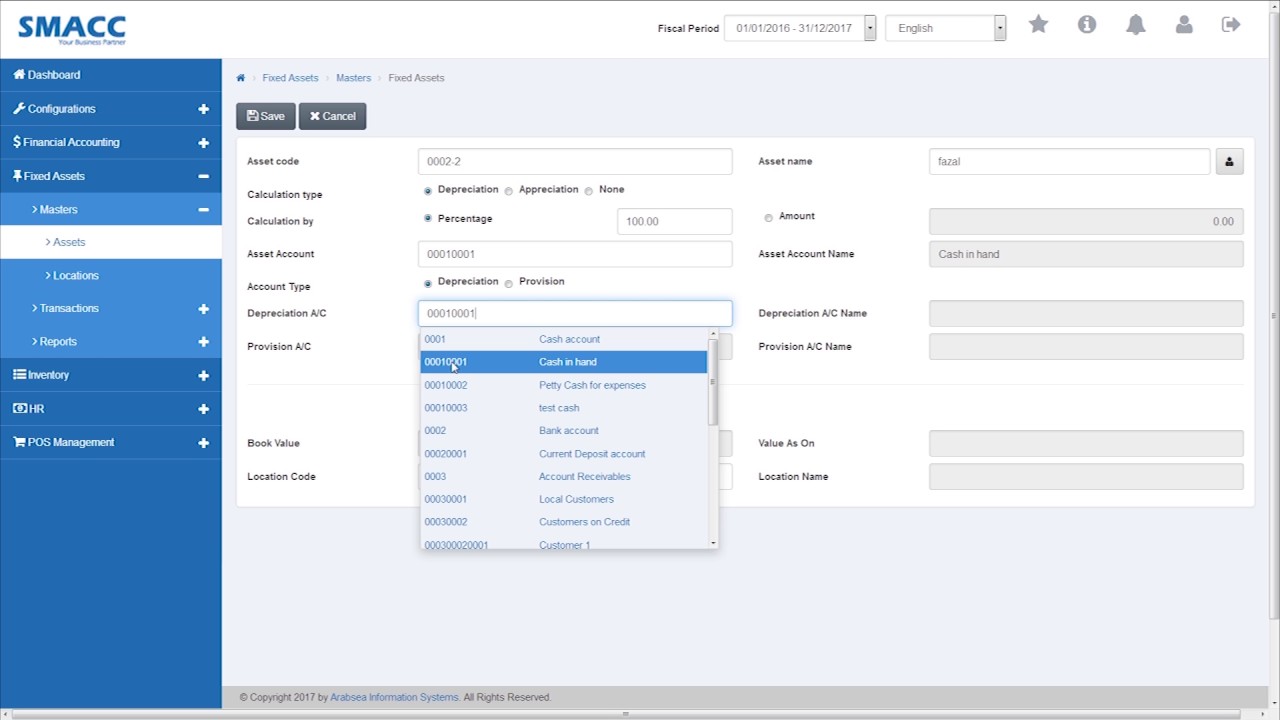Sign out using the logout icon
This screenshot has height=720, width=1280.
1231,25
